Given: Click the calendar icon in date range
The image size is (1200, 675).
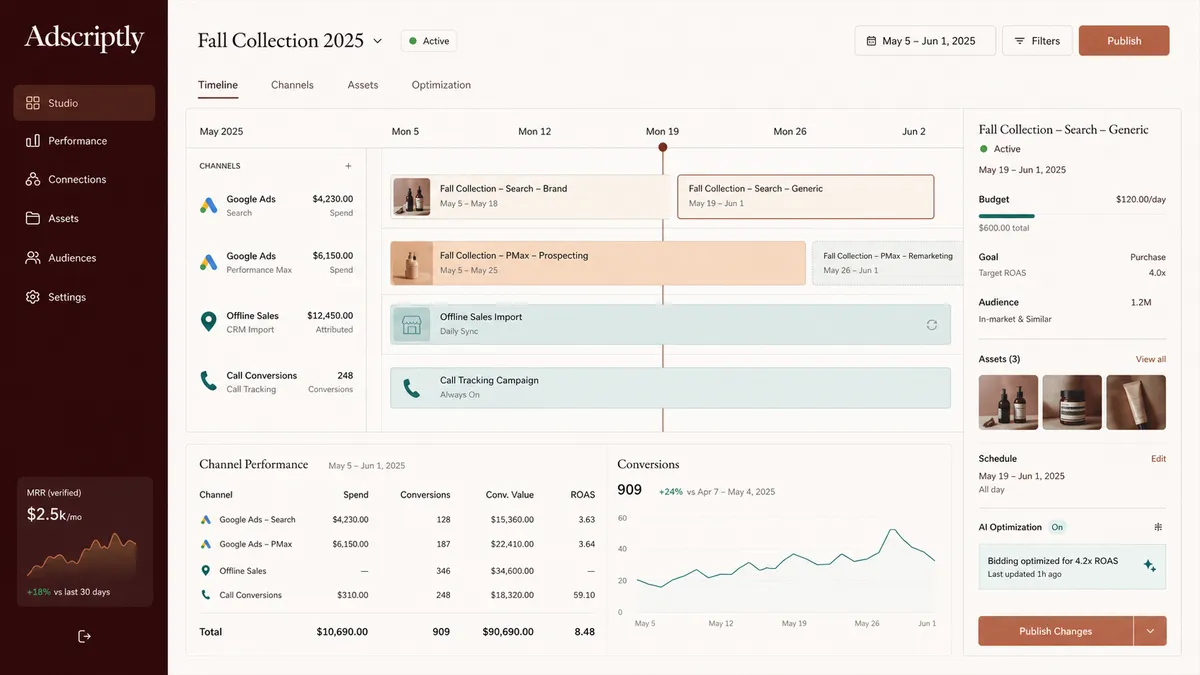Looking at the screenshot, I should click(871, 41).
